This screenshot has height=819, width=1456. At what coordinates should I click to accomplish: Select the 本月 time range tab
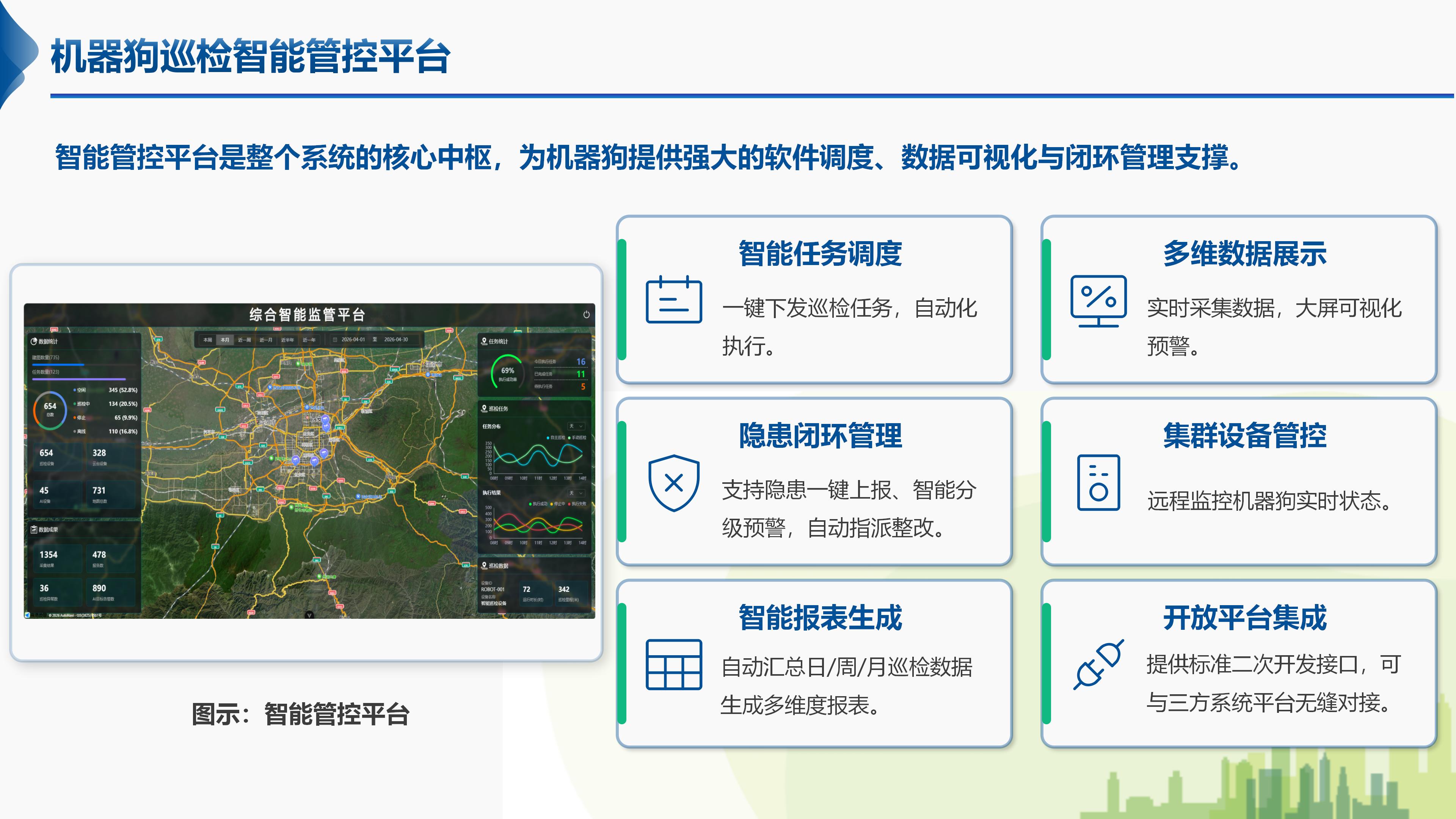tap(225, 340)
